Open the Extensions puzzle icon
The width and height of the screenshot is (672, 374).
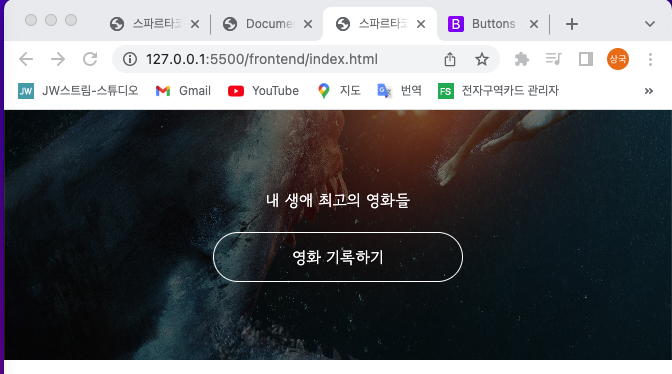pos(522,59)
